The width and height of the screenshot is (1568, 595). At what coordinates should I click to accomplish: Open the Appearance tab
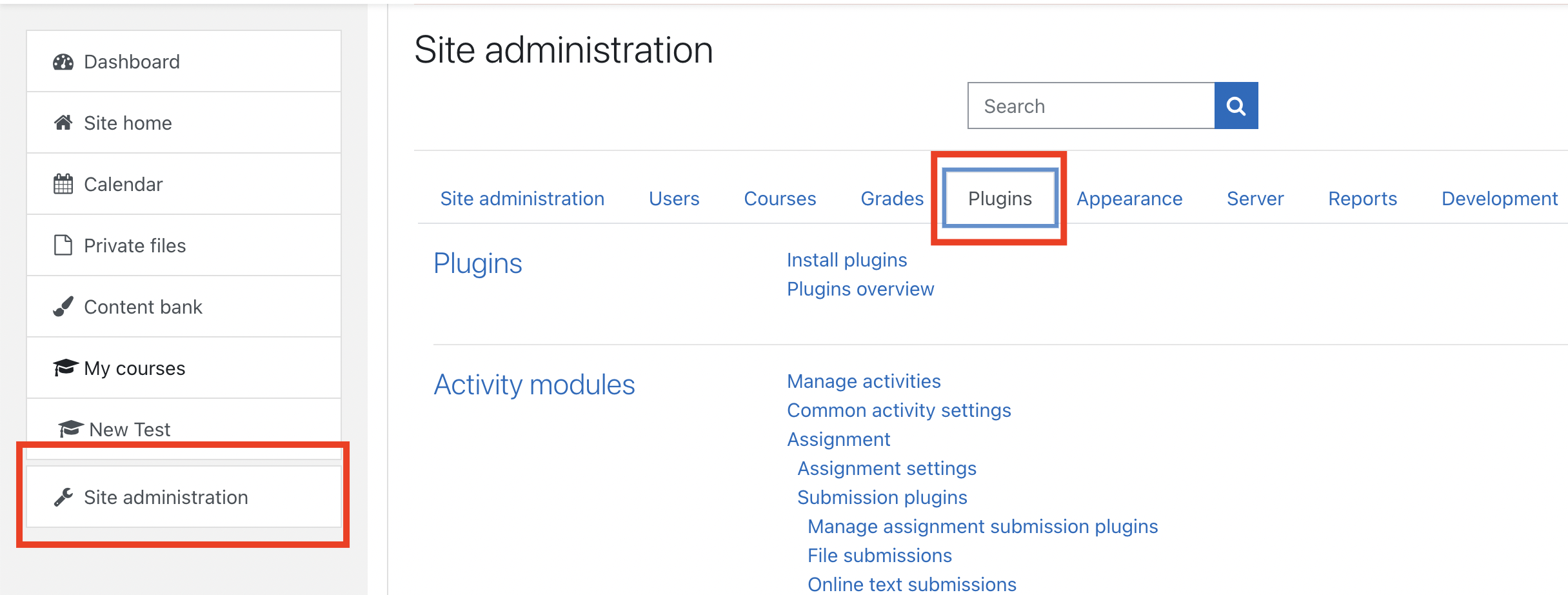point(1129,199)
